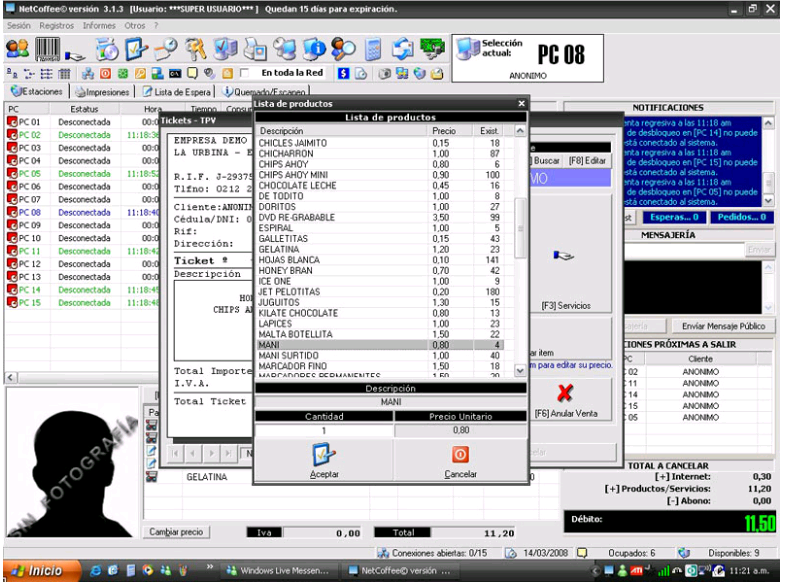Switch to the Lista de Espera tab
This screenshot has width=785, height=585.
[x=177, y=92]
